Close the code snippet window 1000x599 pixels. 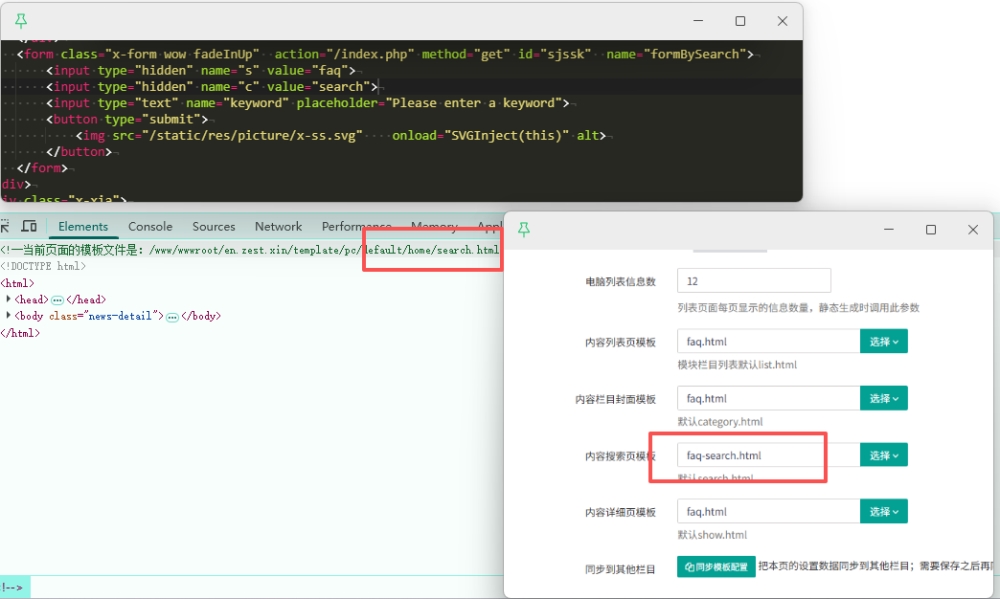pos(782,21)
